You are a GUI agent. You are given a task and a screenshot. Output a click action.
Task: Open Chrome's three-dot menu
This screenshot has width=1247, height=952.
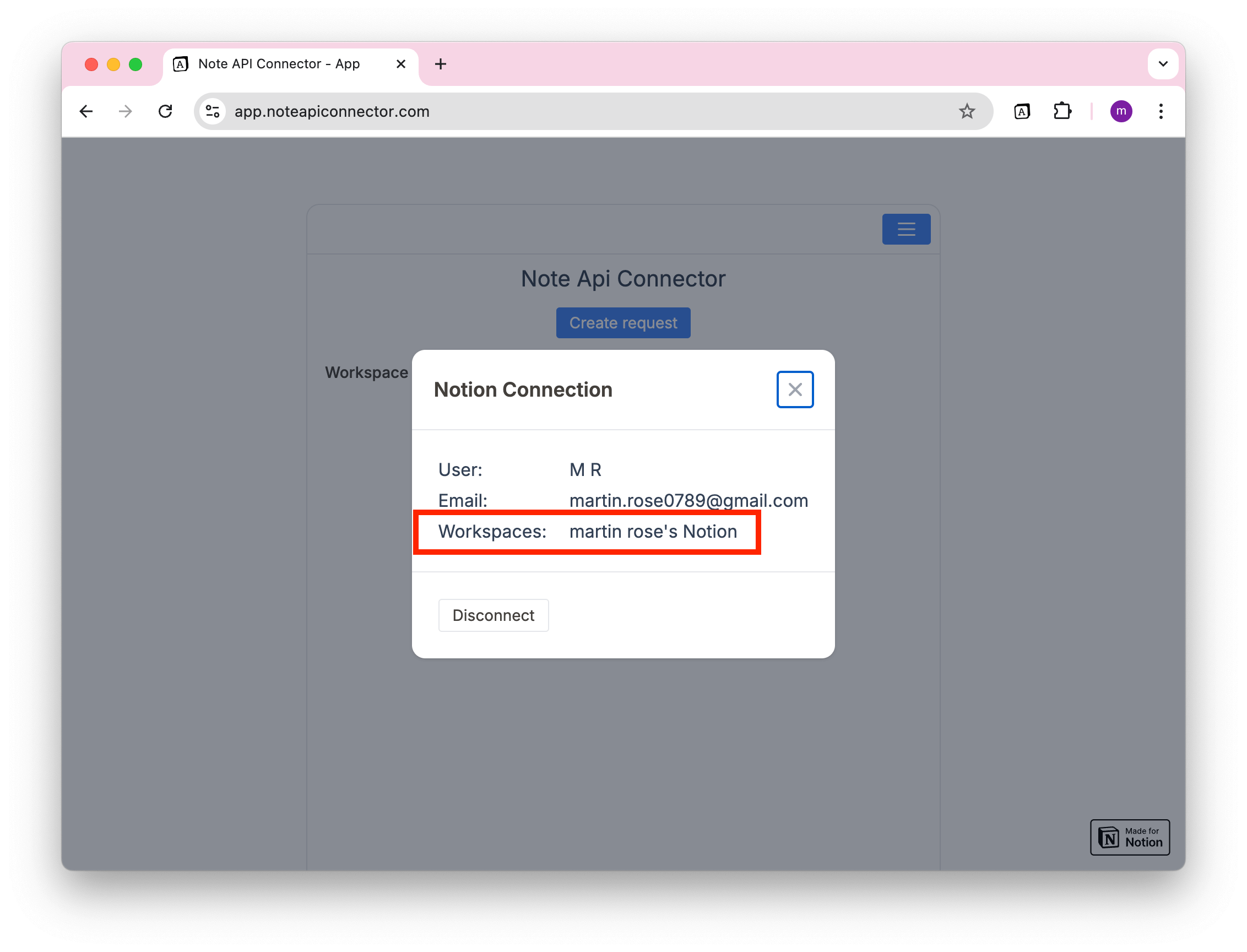[1161, 111]
